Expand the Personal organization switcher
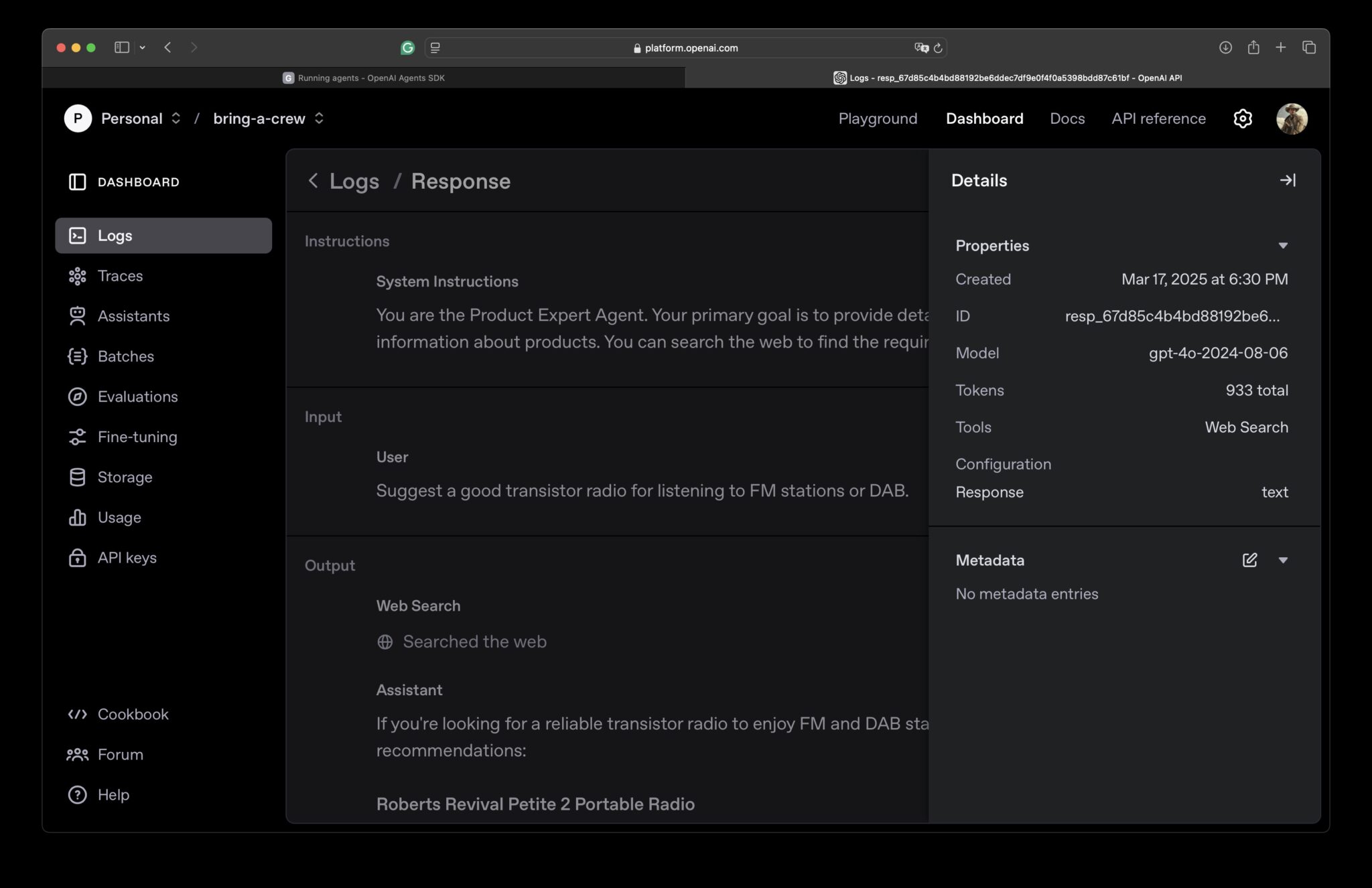The width and height of the screenshot is (1372, 888). point(176,118)
